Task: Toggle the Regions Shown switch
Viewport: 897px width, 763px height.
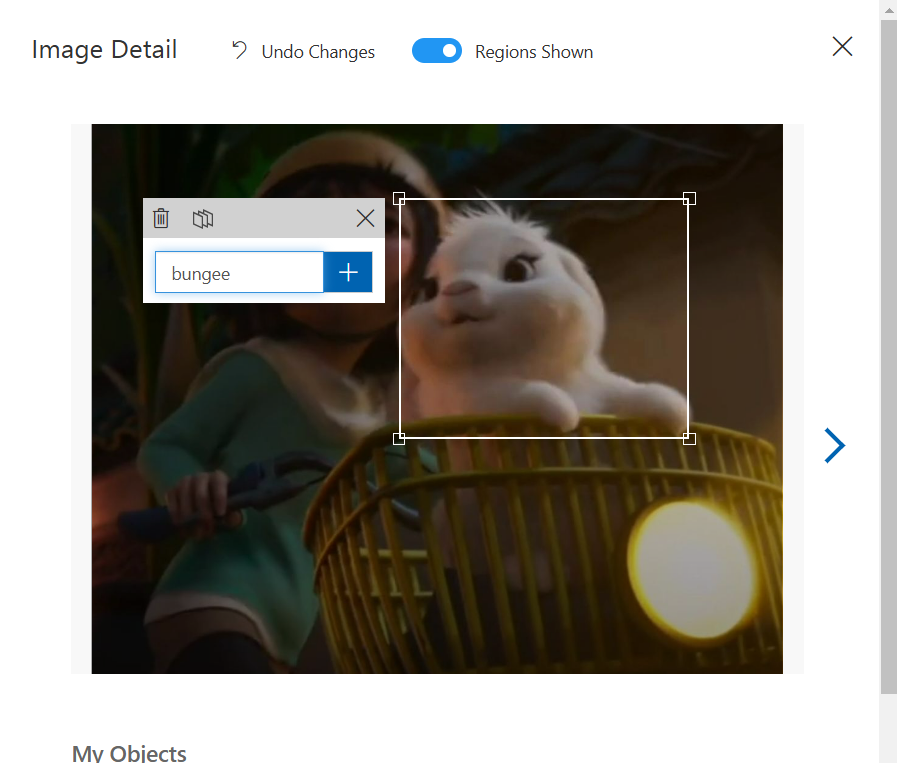Action: [436, 51]
